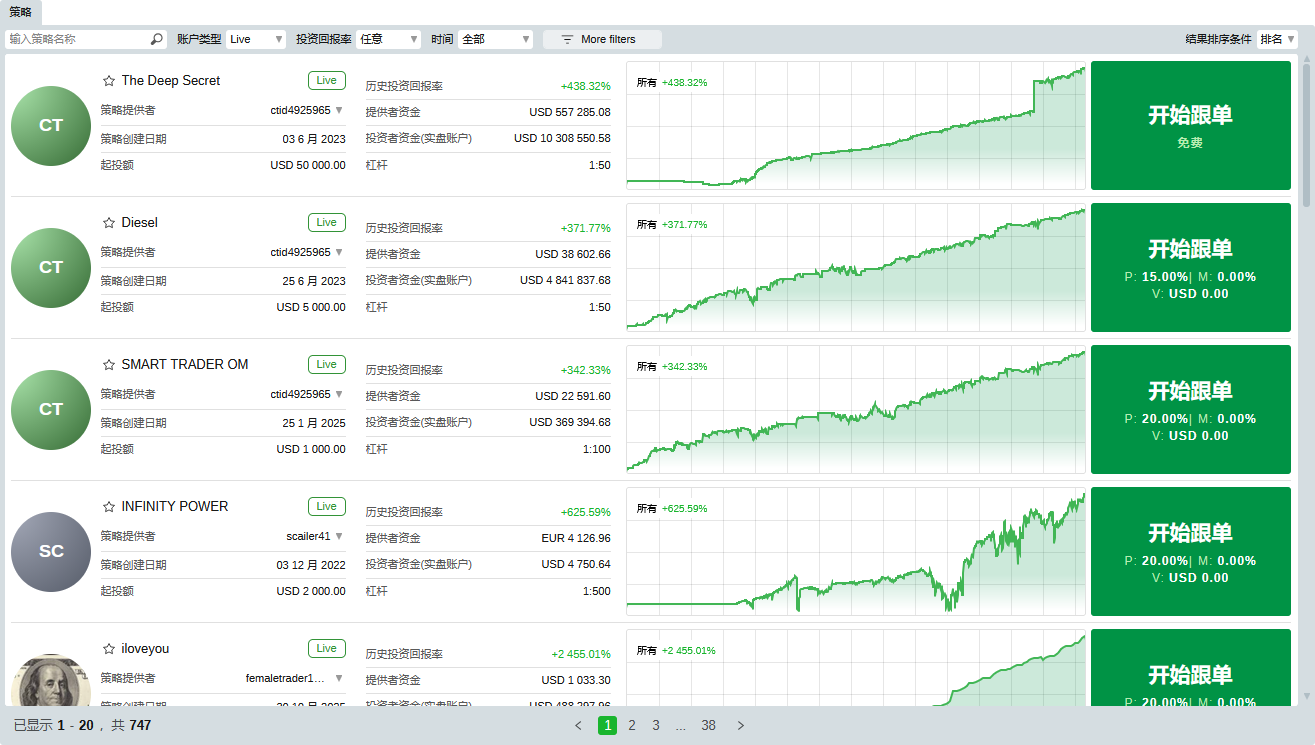The height and width of the screenshot is (745, 1315).
Task: Go to page 38
Action: (708, 726)
